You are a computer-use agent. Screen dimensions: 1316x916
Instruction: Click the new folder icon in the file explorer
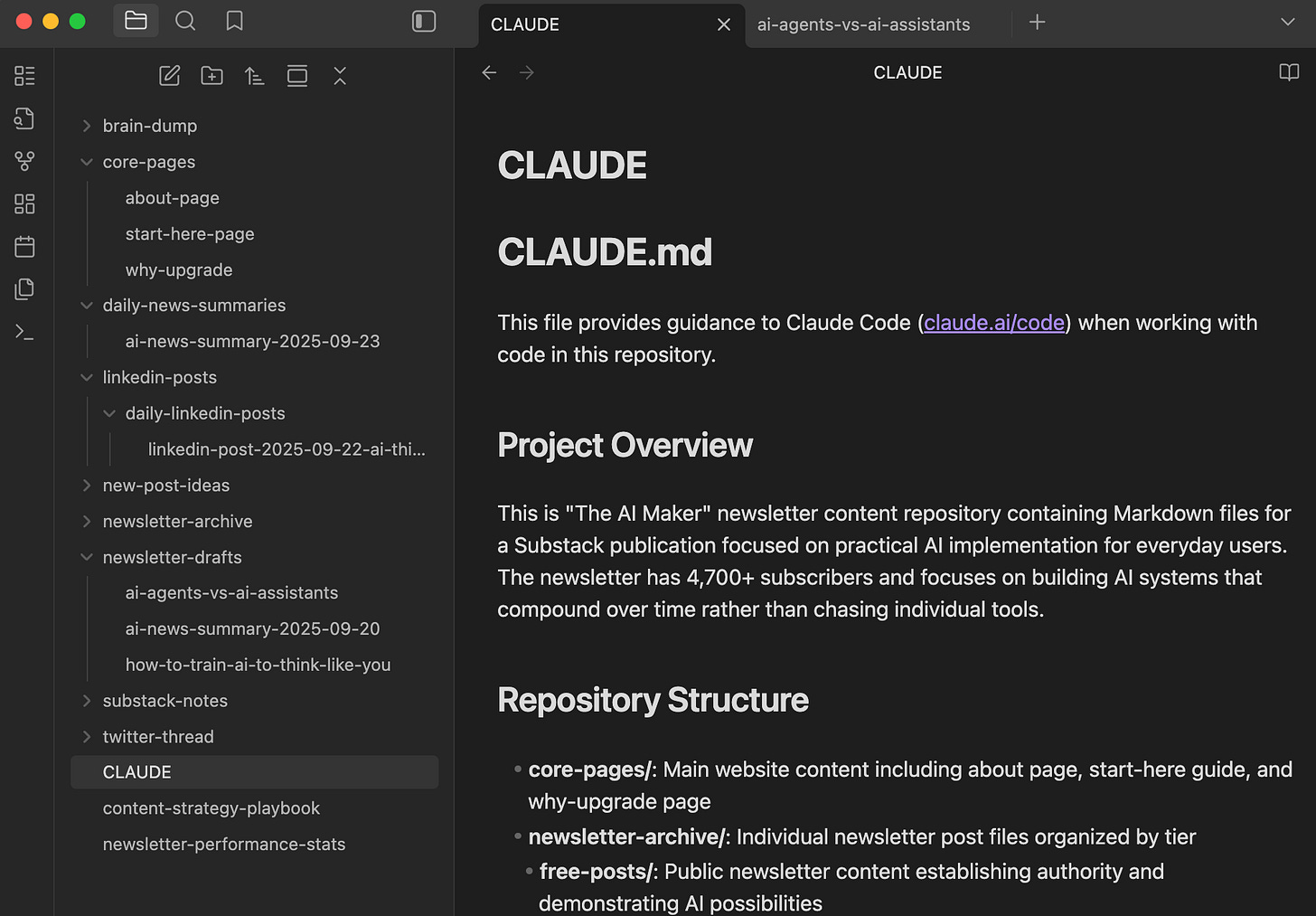pos(211,76)
